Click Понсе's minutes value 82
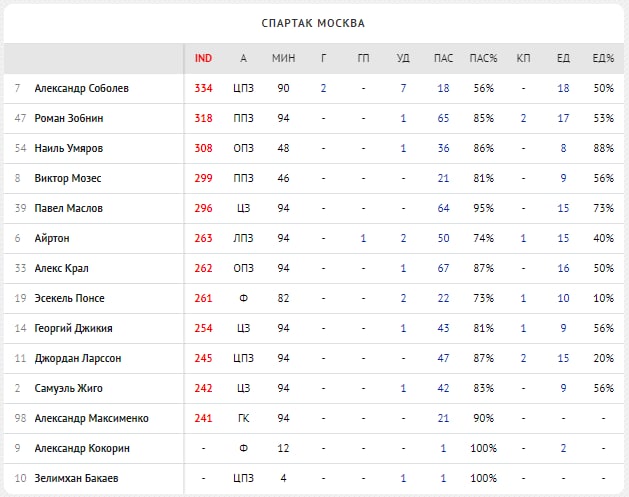This screenshot has height=497, width=629. click(283, 298)
